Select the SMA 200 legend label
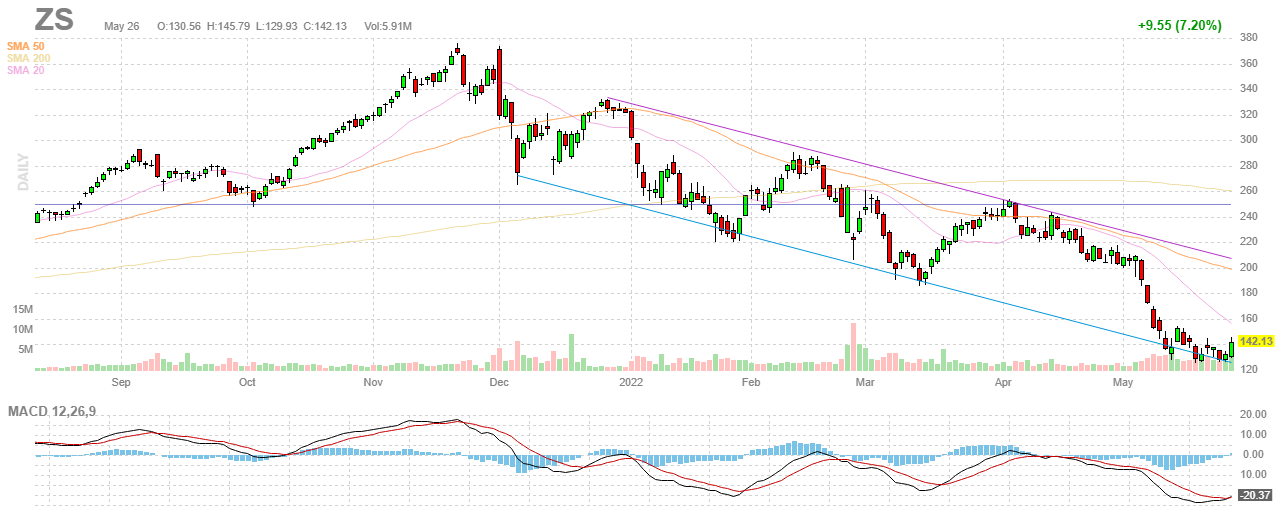The image size is (1280, 520). click(x=28, y=58)
